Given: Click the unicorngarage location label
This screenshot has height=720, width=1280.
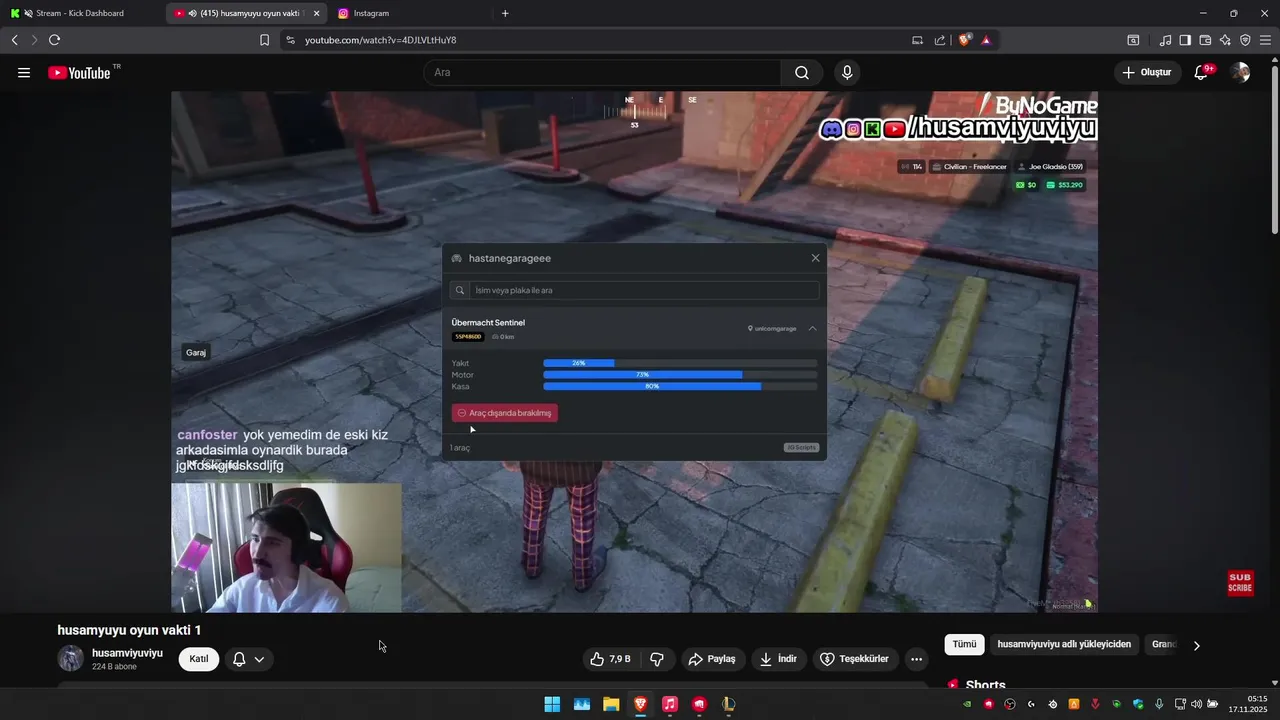Looking at the screenshot, I should (772, 328).
